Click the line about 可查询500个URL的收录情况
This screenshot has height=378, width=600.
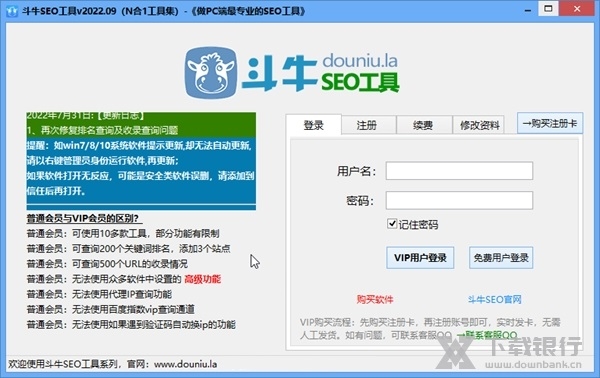pyautogui.click(x=107, y=264)
